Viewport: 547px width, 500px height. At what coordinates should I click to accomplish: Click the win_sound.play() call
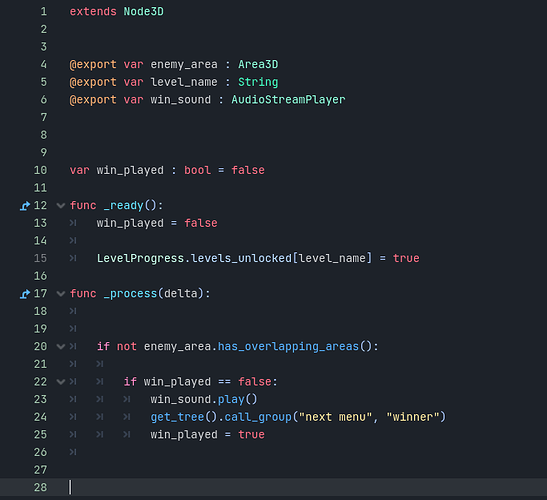[x=204, y=399]
